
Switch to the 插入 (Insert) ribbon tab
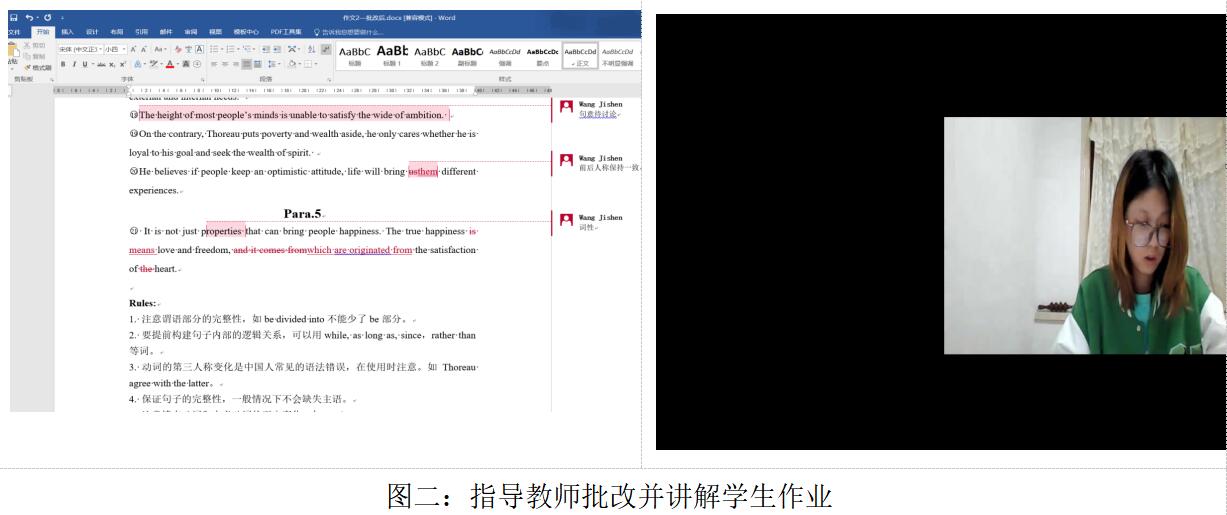[67, 32]
